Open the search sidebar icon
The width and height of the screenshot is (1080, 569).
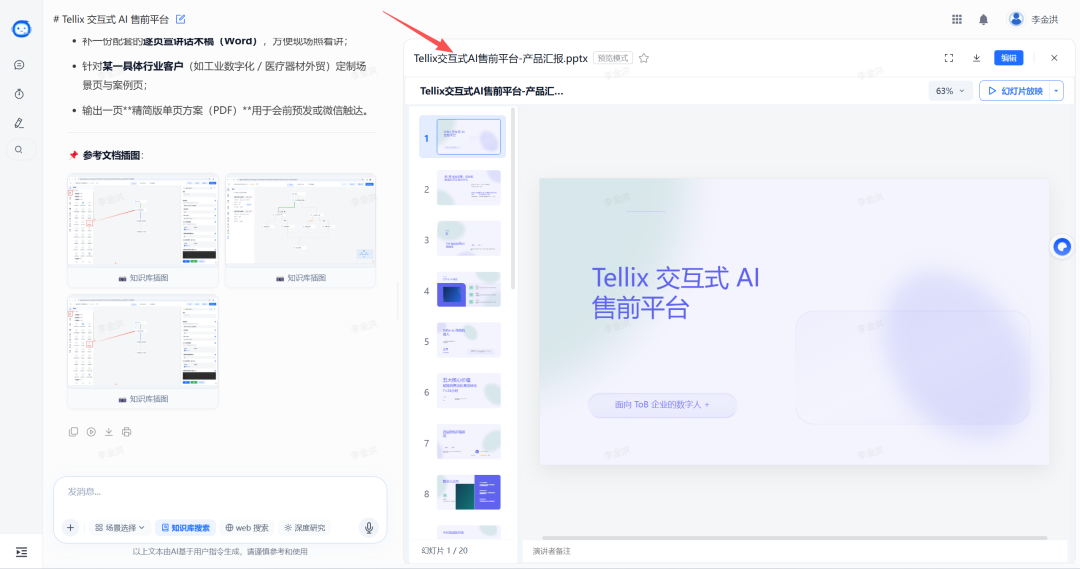(19, 149)
